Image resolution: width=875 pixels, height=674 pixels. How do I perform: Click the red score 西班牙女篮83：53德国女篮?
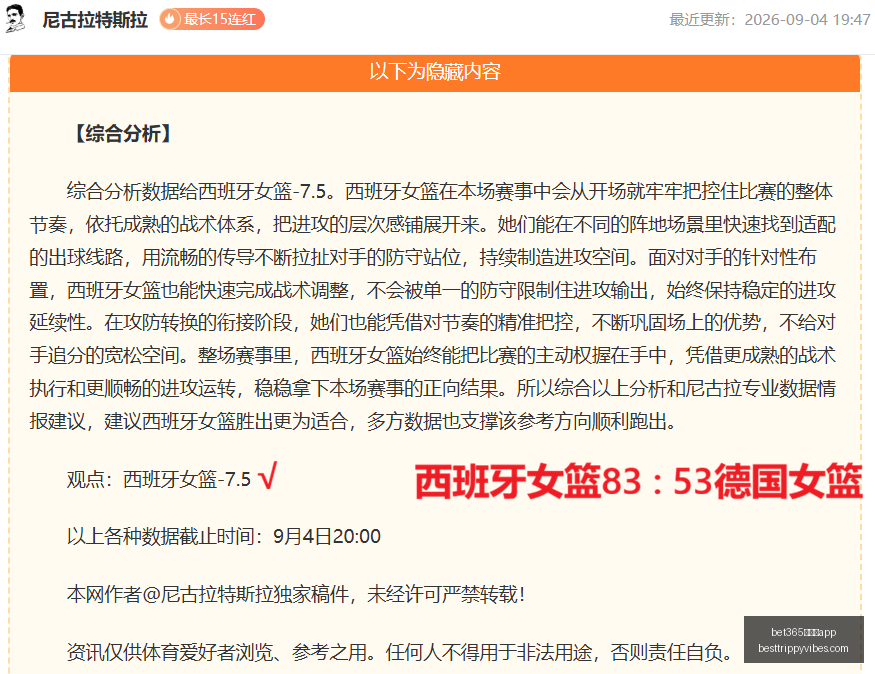[x=639, y=482]
